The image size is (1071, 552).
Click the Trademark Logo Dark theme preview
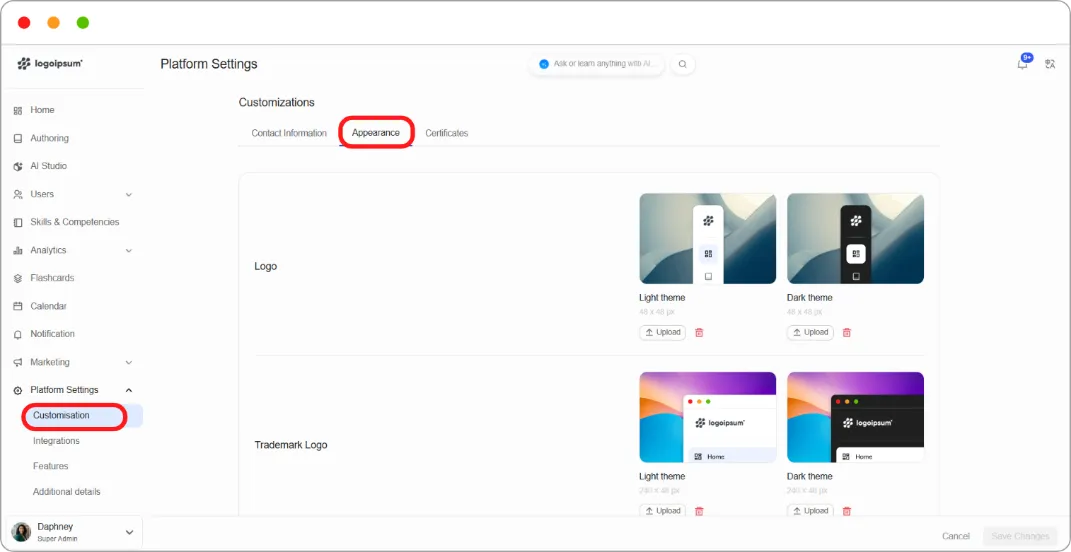click(855, 417)
